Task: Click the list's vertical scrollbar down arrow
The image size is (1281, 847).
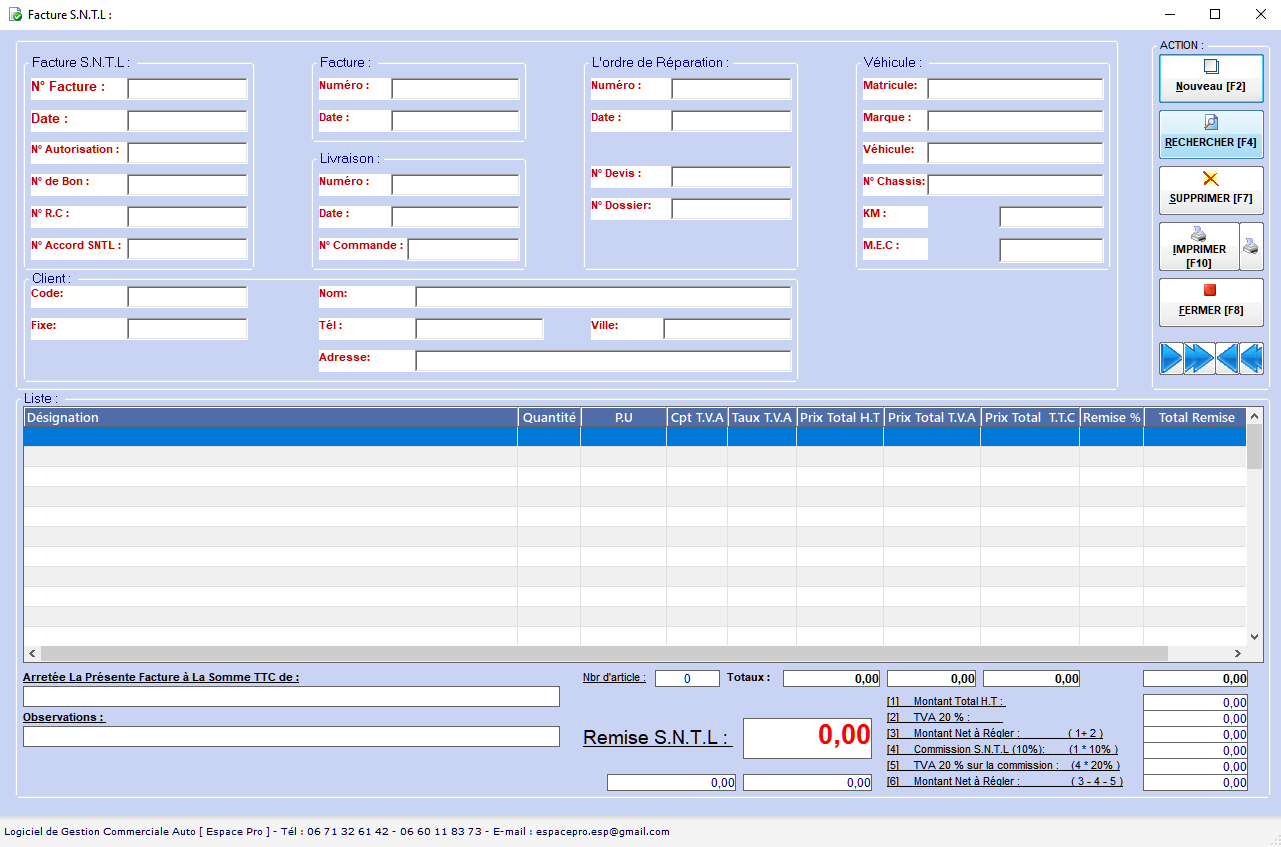Action: point(1254,636)
